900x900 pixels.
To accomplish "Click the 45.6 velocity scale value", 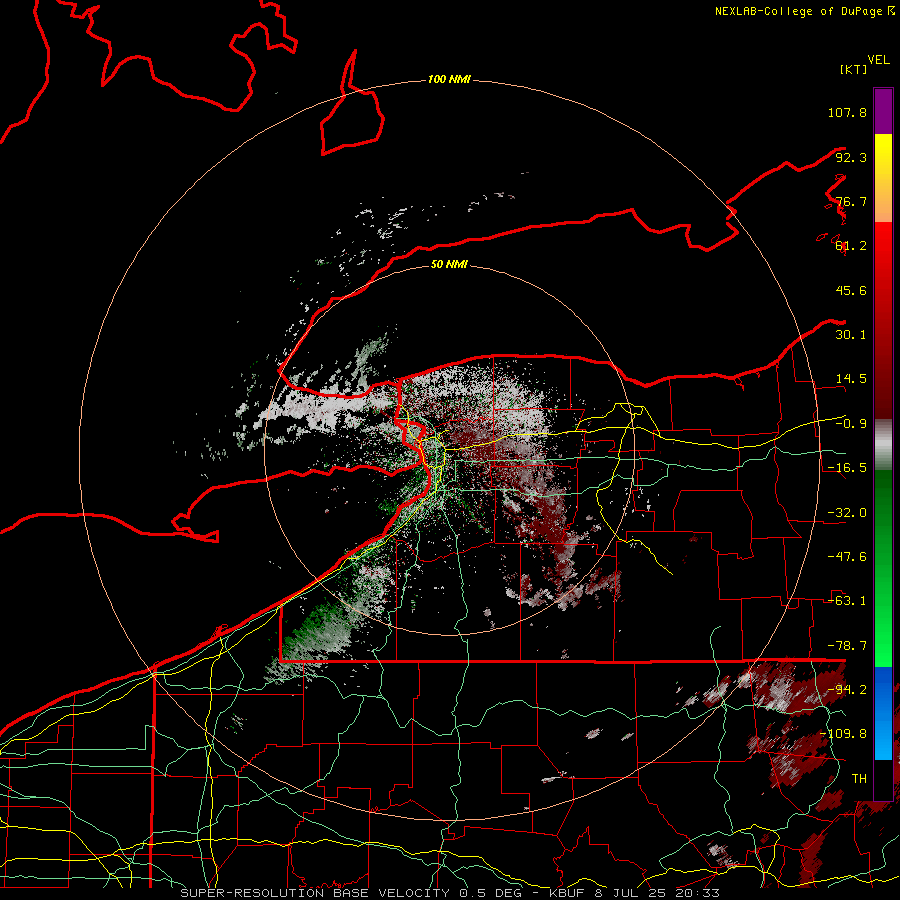I will [851, 290].
